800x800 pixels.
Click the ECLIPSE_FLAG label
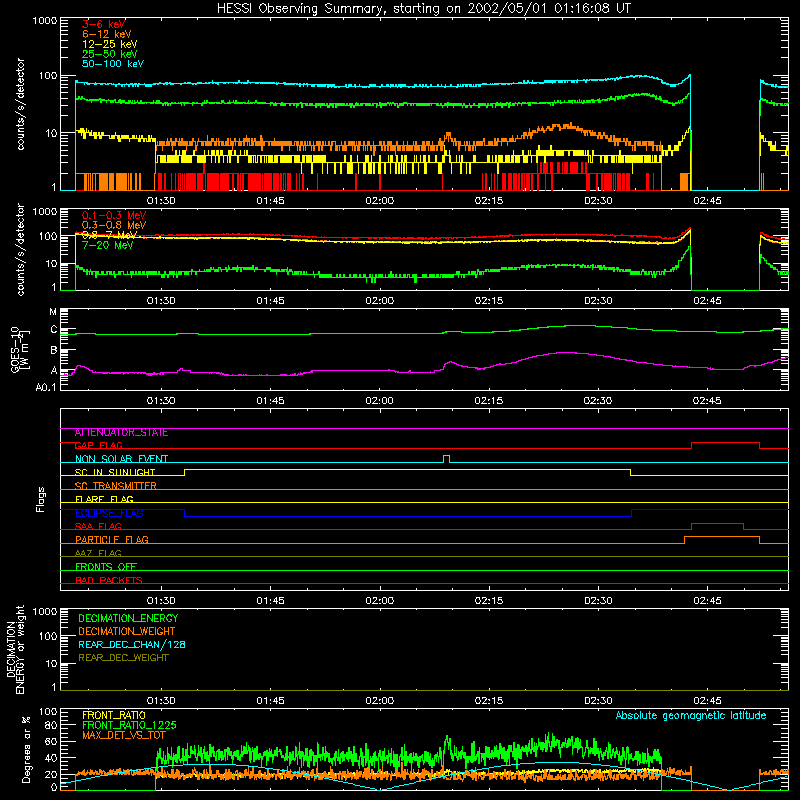(x=109, y=513)
